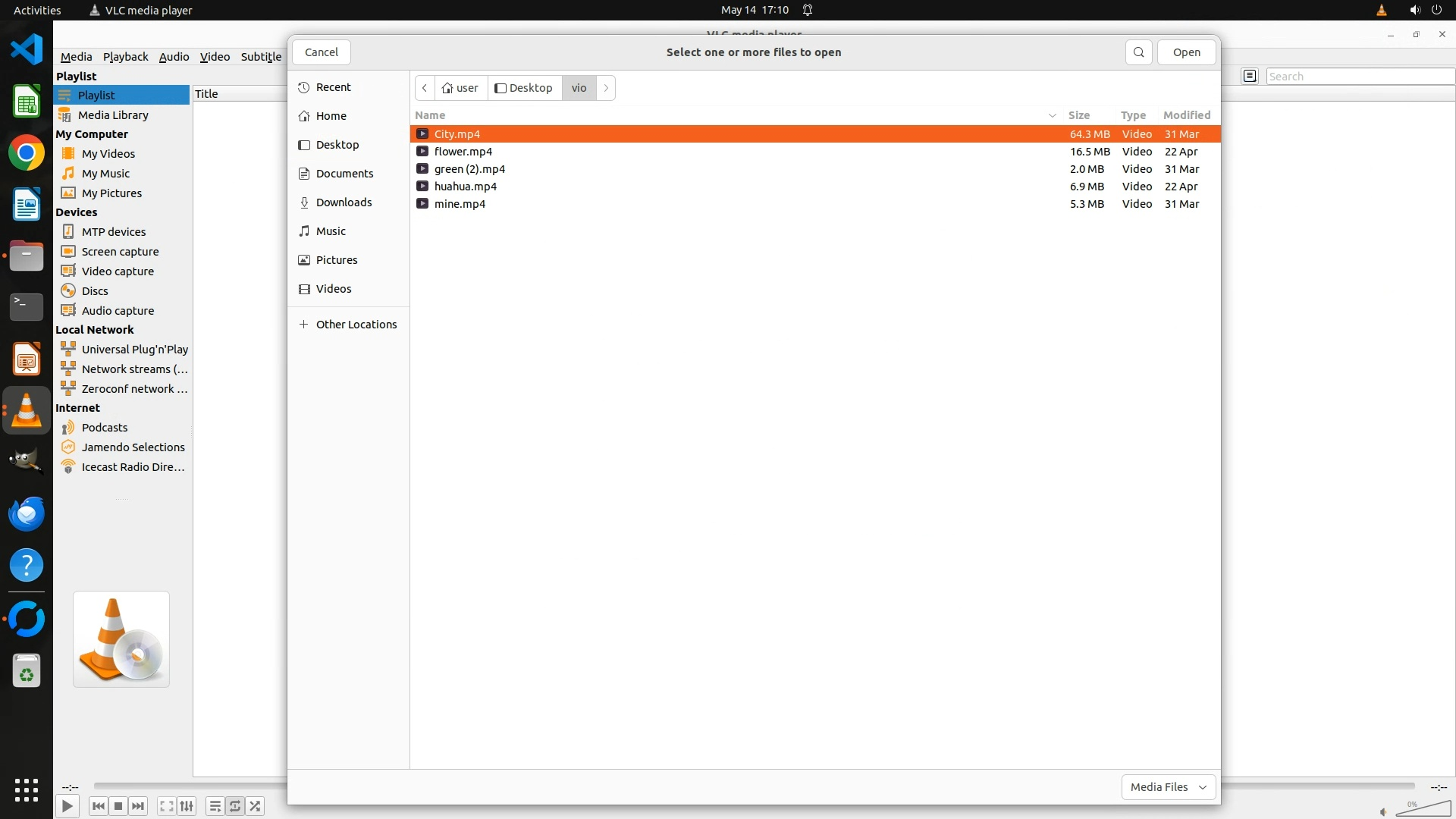Open the Media Files filter dropdown
Viewport: 1456px width, 819px height.
tap(1168, 787)
